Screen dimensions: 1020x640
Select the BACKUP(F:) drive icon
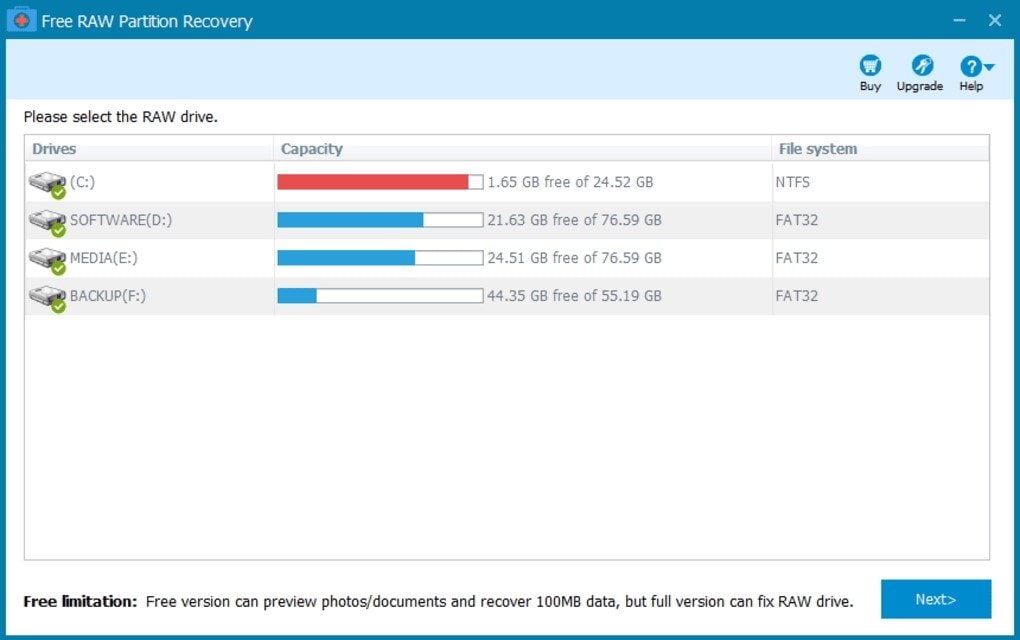tap(47, 299)
